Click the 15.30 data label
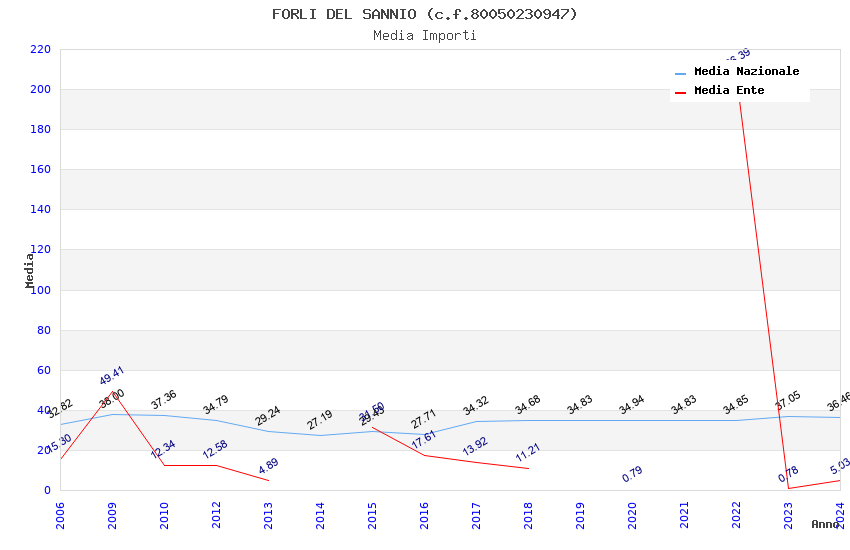Image resolution: width=850 pixels, height=550 pixels. coord(60,443)
